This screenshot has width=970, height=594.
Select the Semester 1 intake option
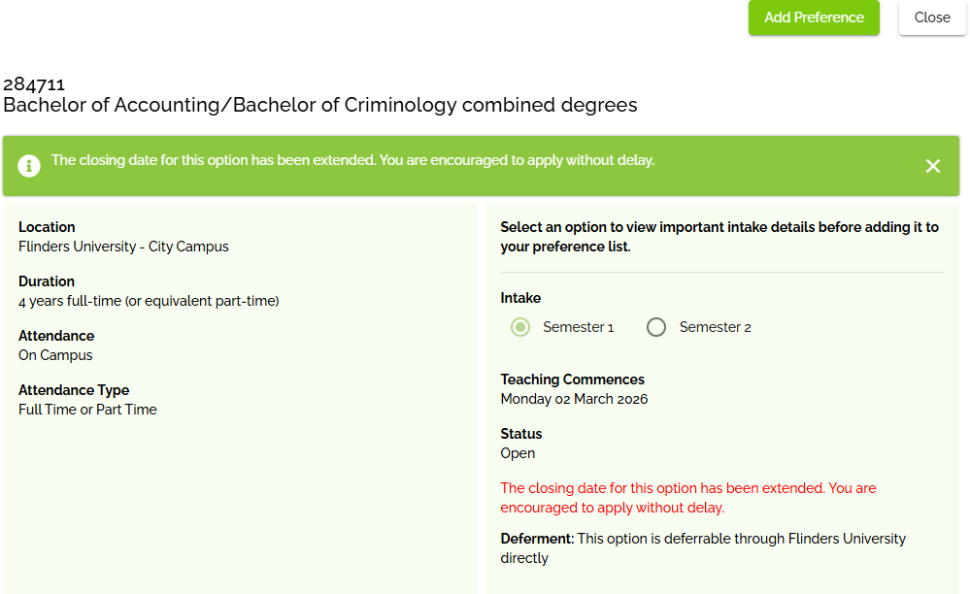[x=520, y=327]
